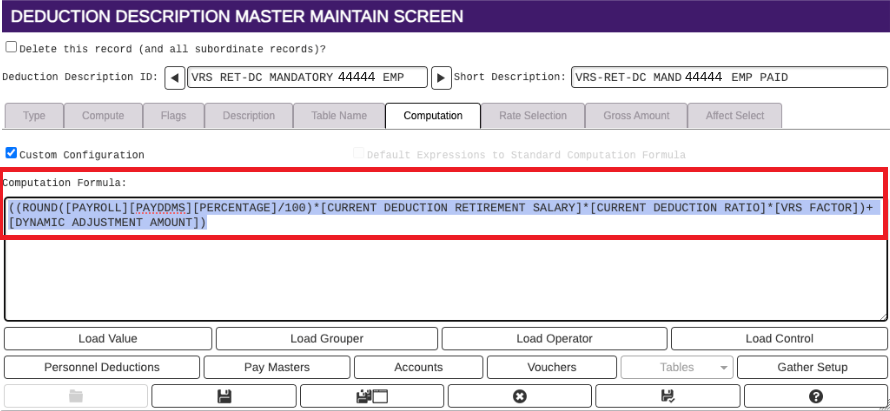Open the Tables dropdown

(677, 367)
